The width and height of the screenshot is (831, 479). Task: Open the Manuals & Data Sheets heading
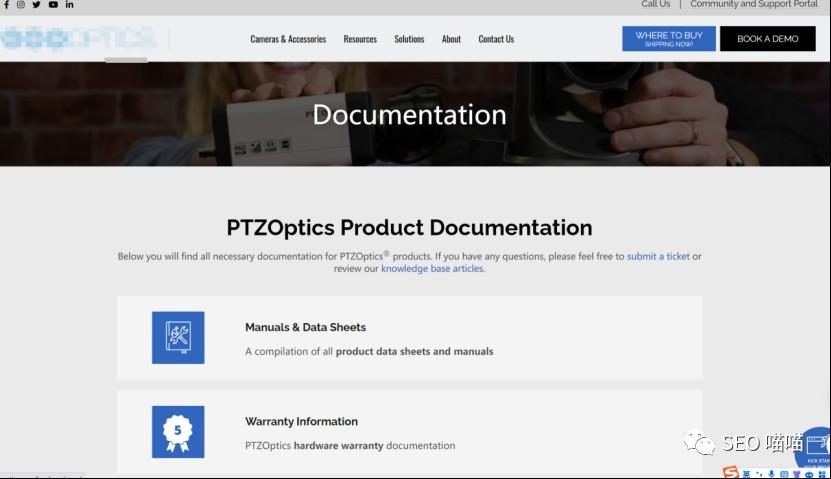point(305,327)
